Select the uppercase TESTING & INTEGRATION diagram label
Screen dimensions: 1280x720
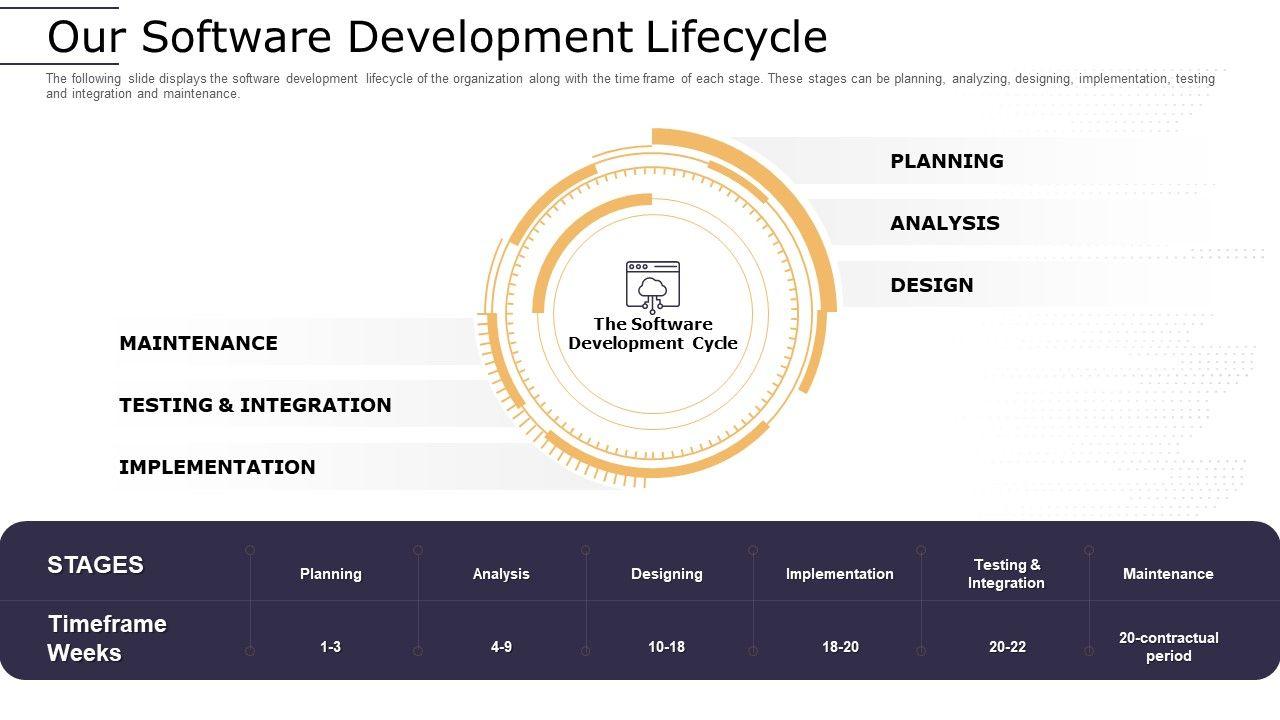pos(255,405)
